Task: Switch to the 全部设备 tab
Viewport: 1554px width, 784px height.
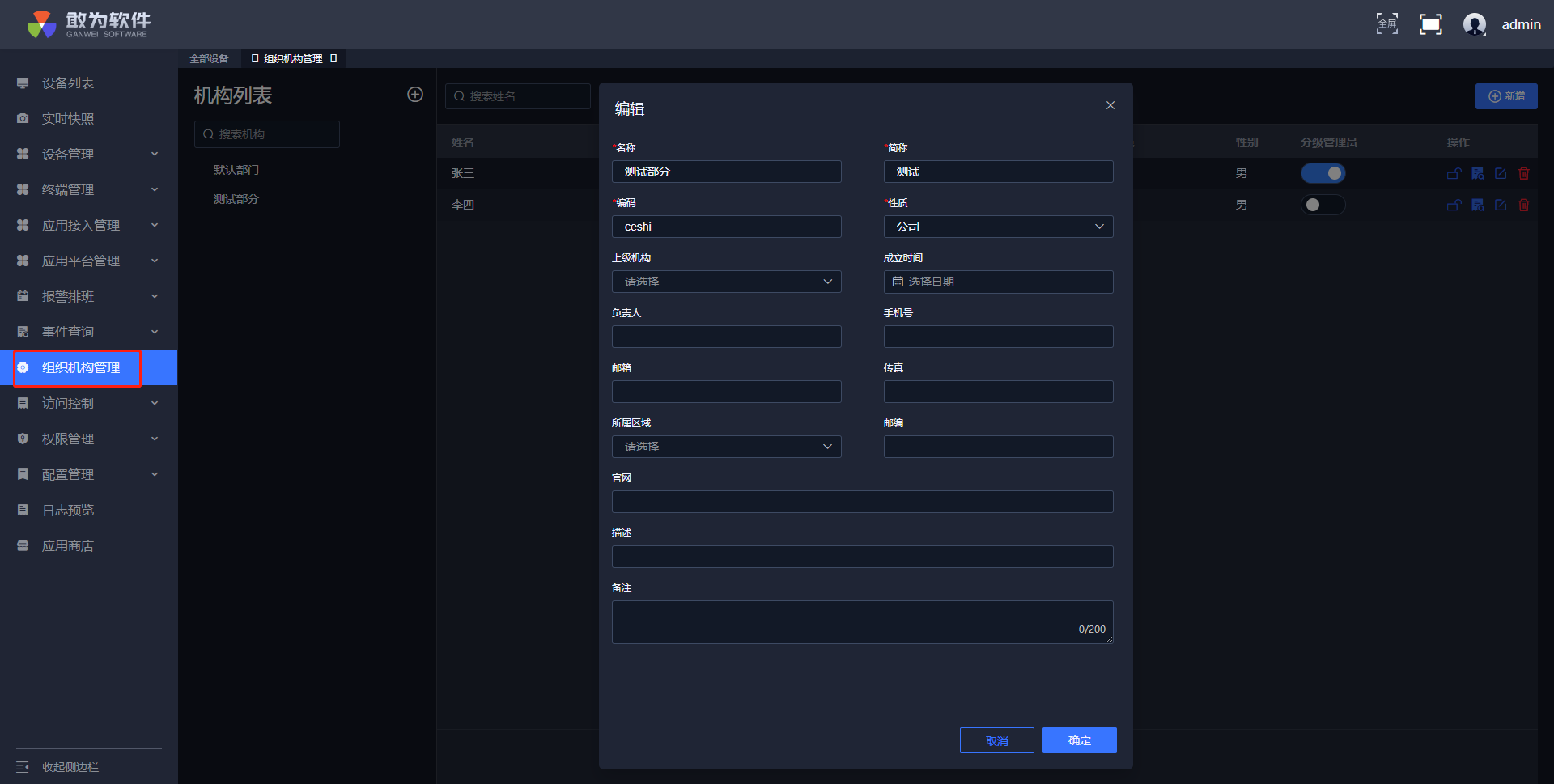Action: (x=209, y=58)
